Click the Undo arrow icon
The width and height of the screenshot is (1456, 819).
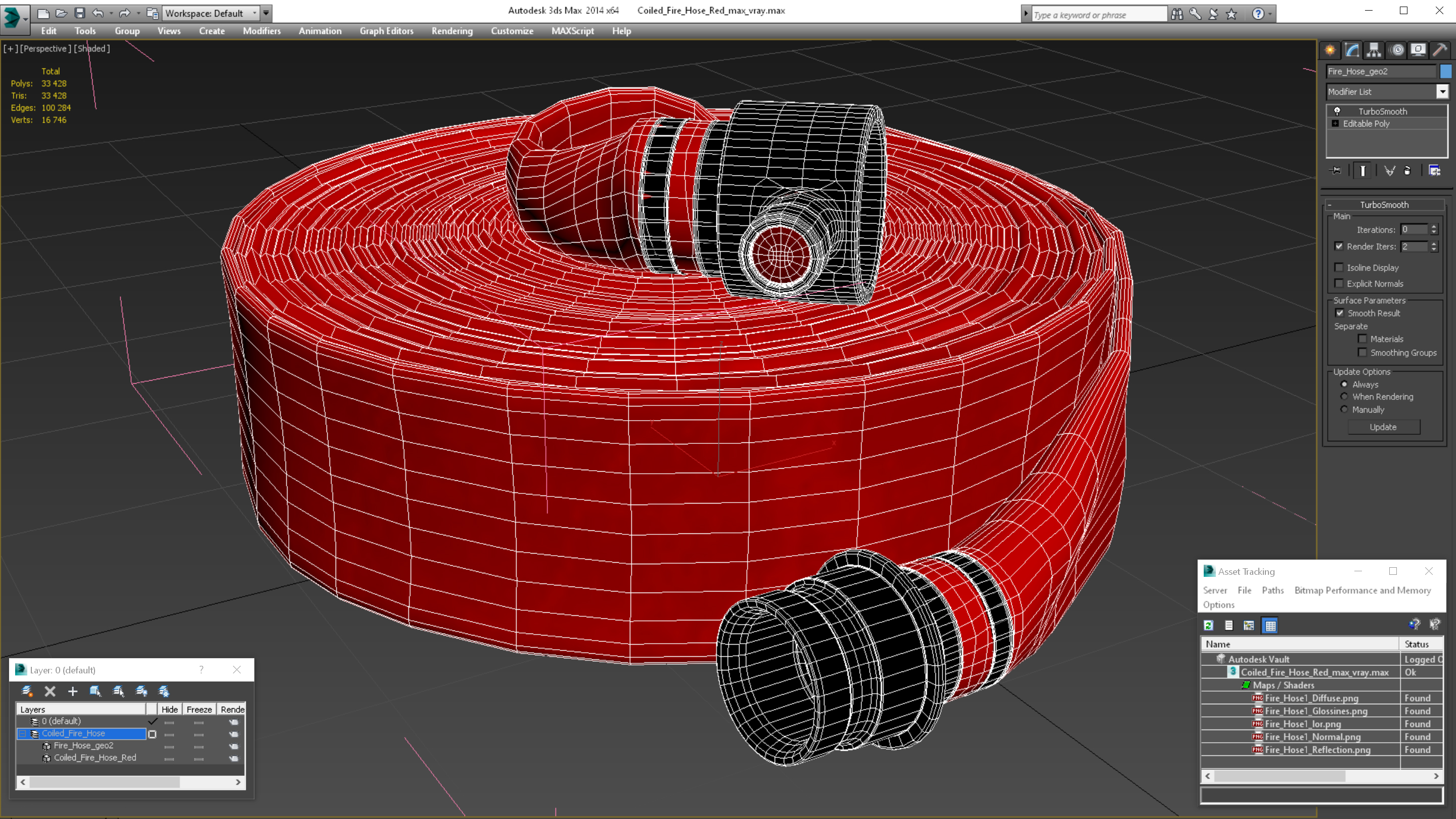98,13
